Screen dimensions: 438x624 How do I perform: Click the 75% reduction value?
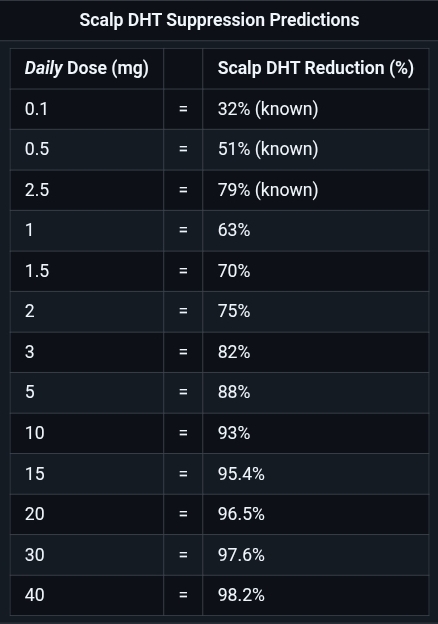coord(234,311)
